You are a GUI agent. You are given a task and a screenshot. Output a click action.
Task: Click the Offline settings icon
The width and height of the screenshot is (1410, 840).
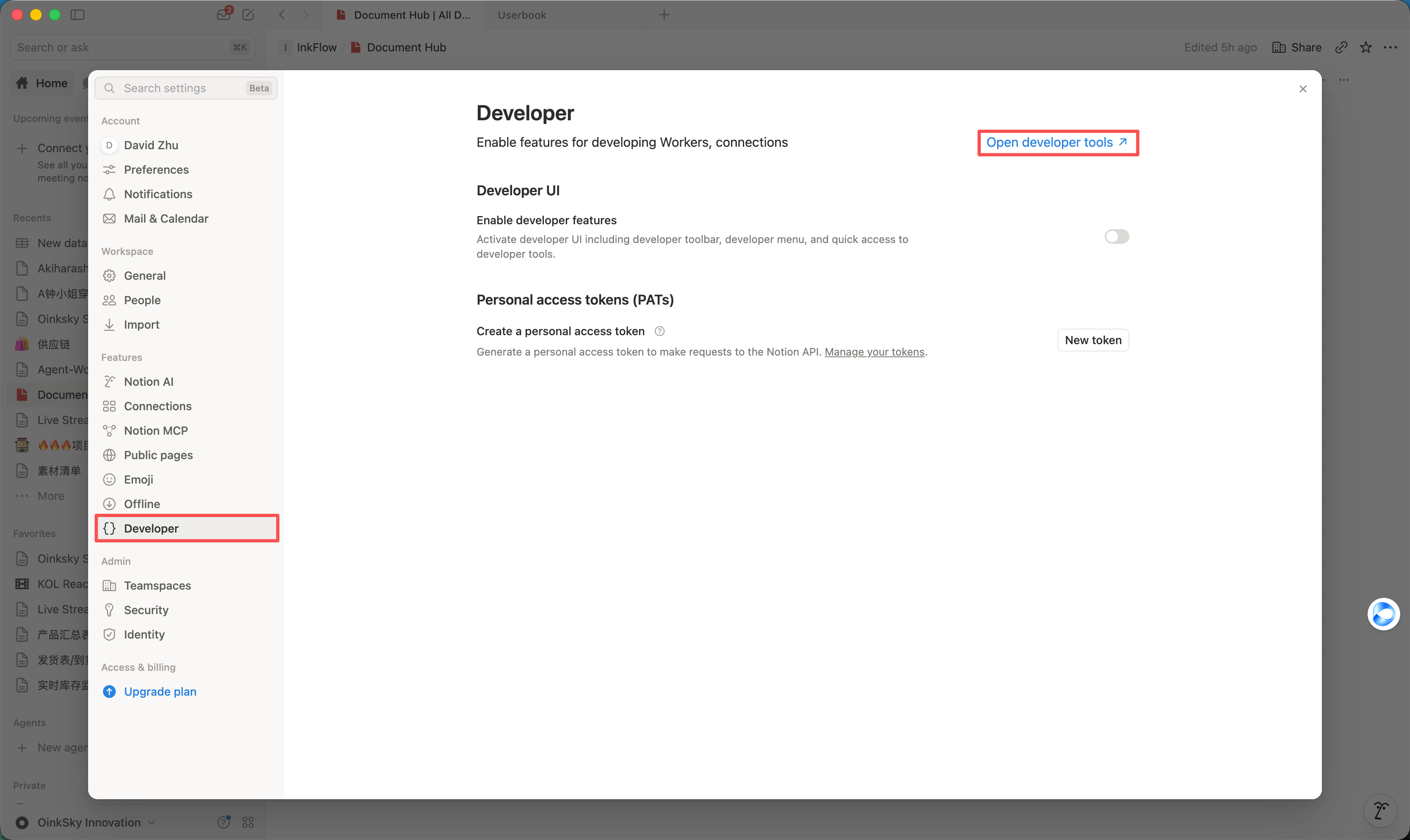(x=109, y=504)
